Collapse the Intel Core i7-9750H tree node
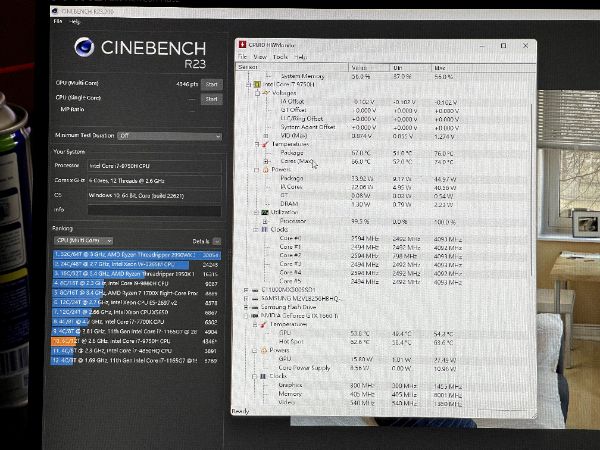This screenshot has width=600, height=450. tap(248, 84)
